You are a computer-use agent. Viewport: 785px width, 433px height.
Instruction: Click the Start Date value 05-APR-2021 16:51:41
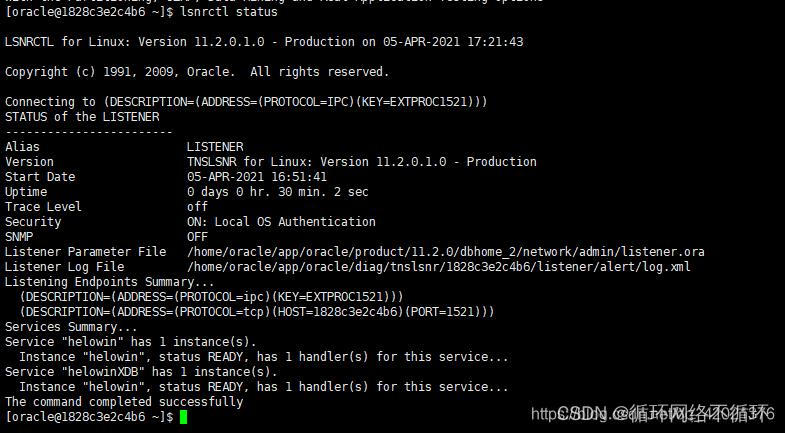[x=257, y=177]
